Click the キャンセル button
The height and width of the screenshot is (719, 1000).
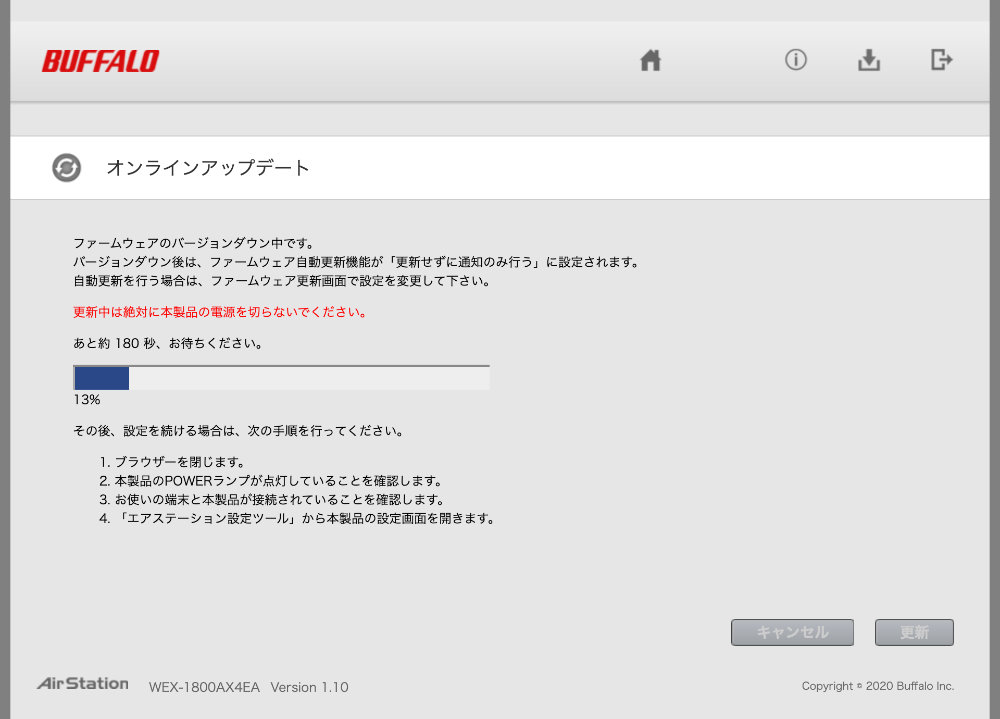792,632
